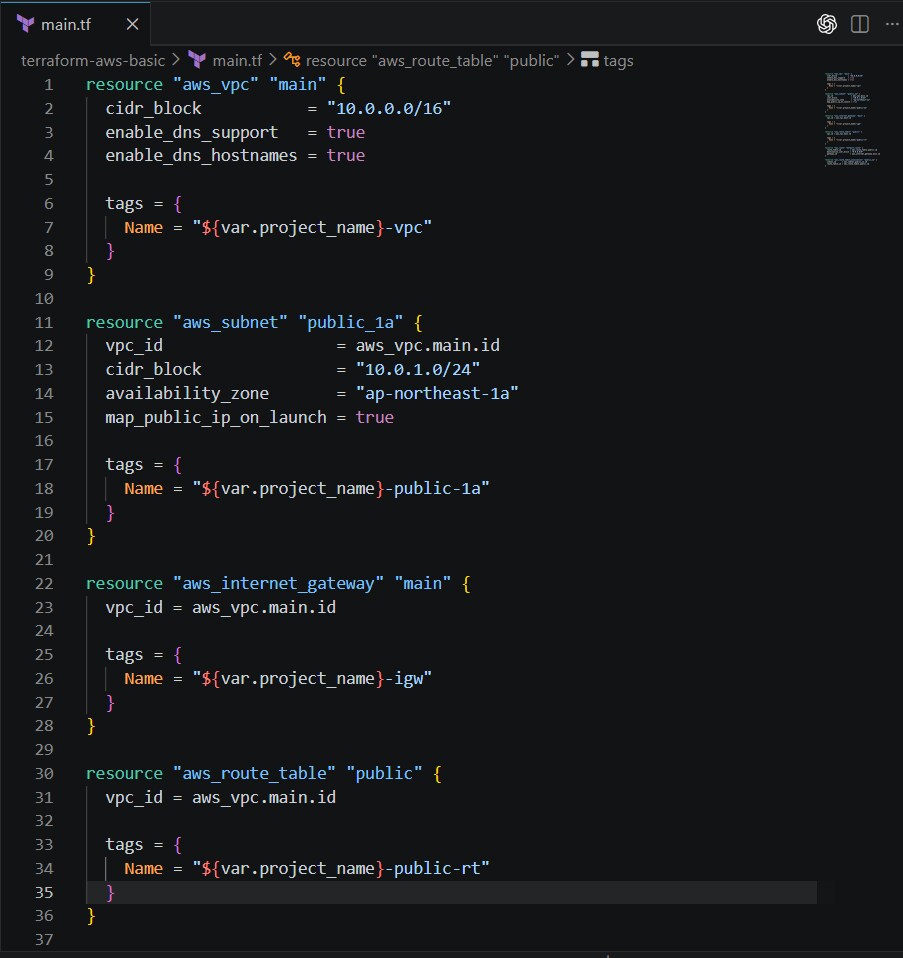The width and height of the screenshot is (903, 958).
Task: Click the closing brace on line 36
Action: 91,916
